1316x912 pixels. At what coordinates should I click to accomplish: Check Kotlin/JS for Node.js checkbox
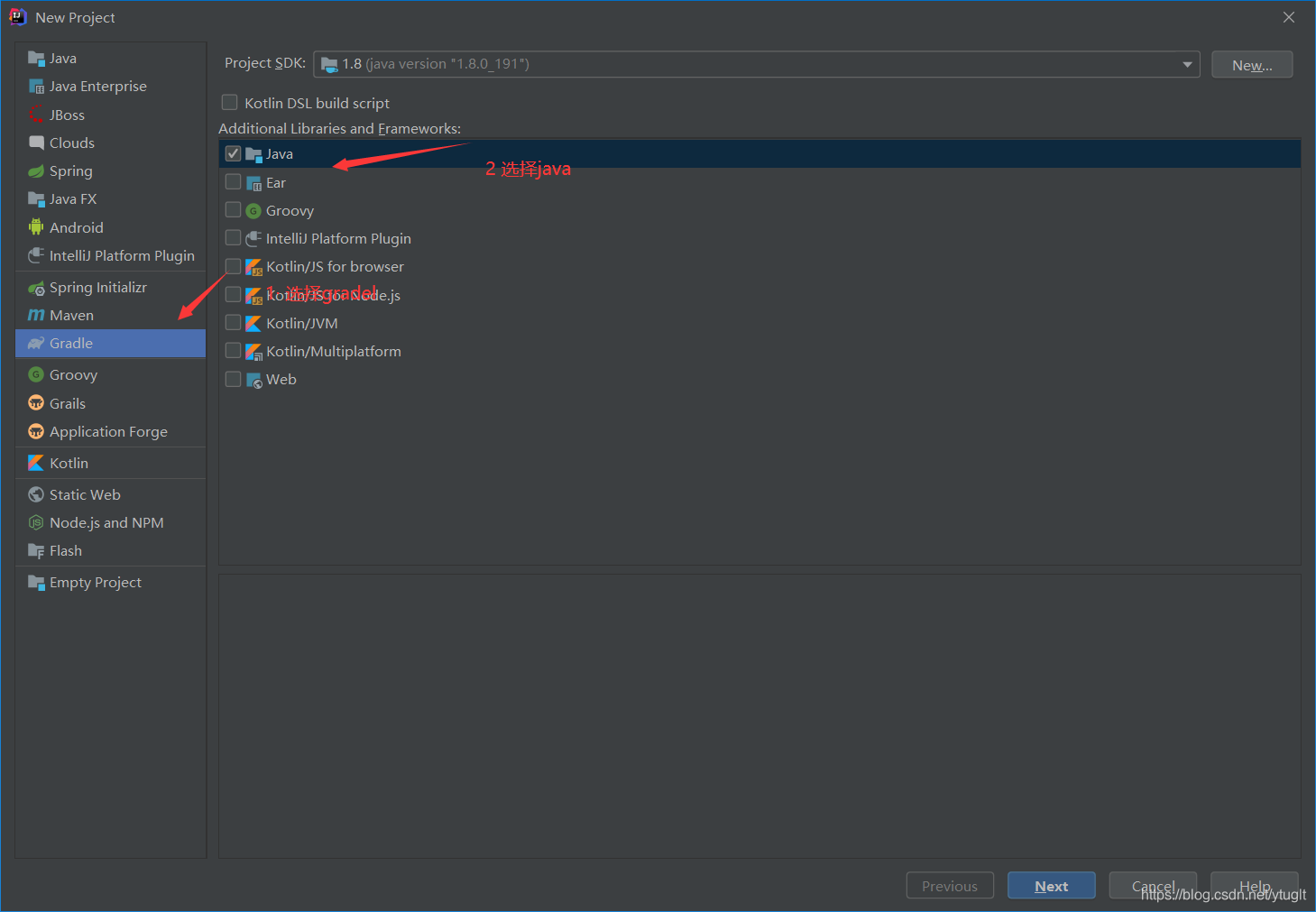point(233,295)
